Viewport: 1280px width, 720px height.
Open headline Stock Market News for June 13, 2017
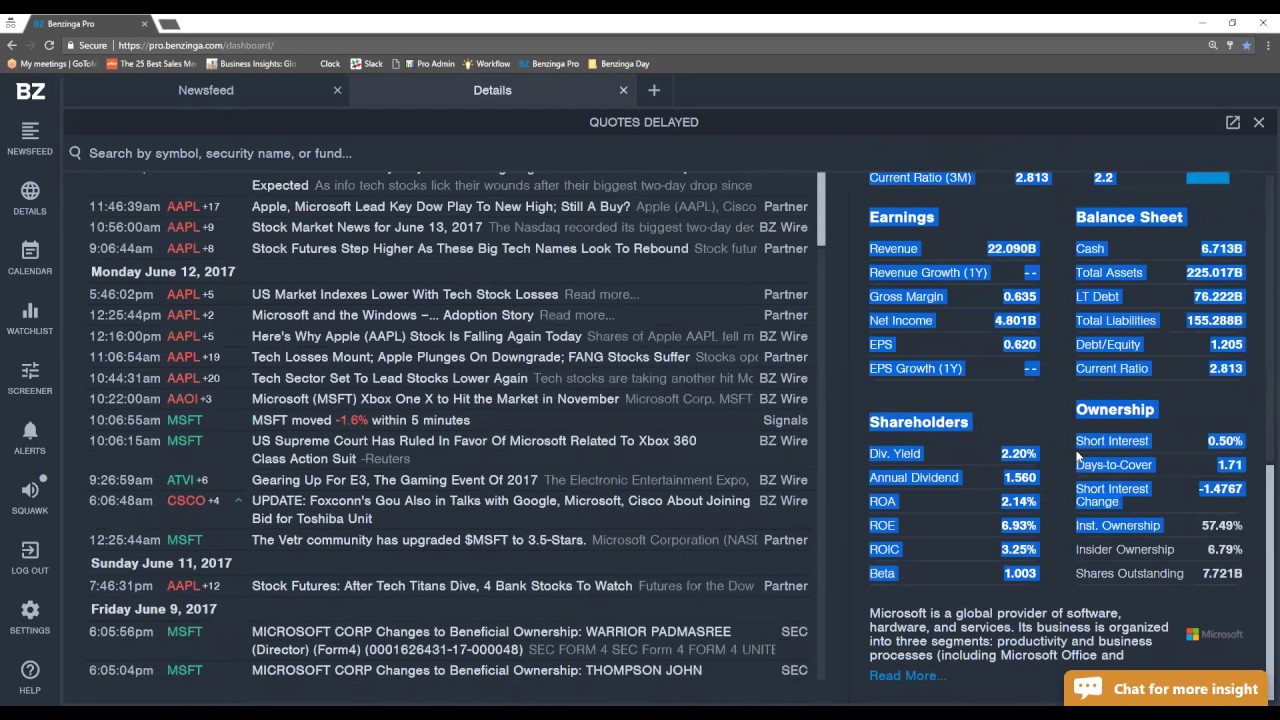(367, 228)
